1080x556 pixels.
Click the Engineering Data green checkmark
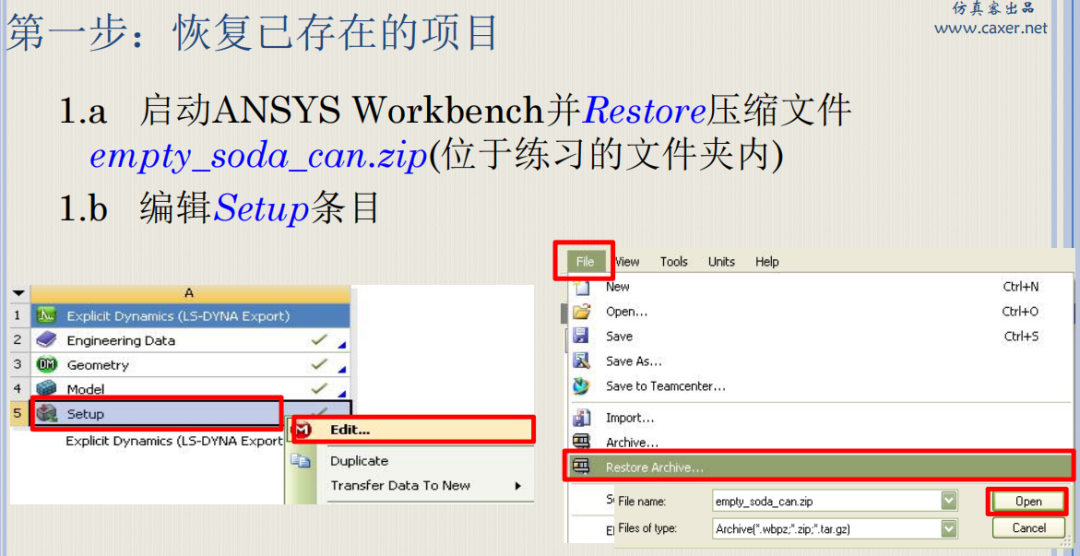[x=319, y=339]
